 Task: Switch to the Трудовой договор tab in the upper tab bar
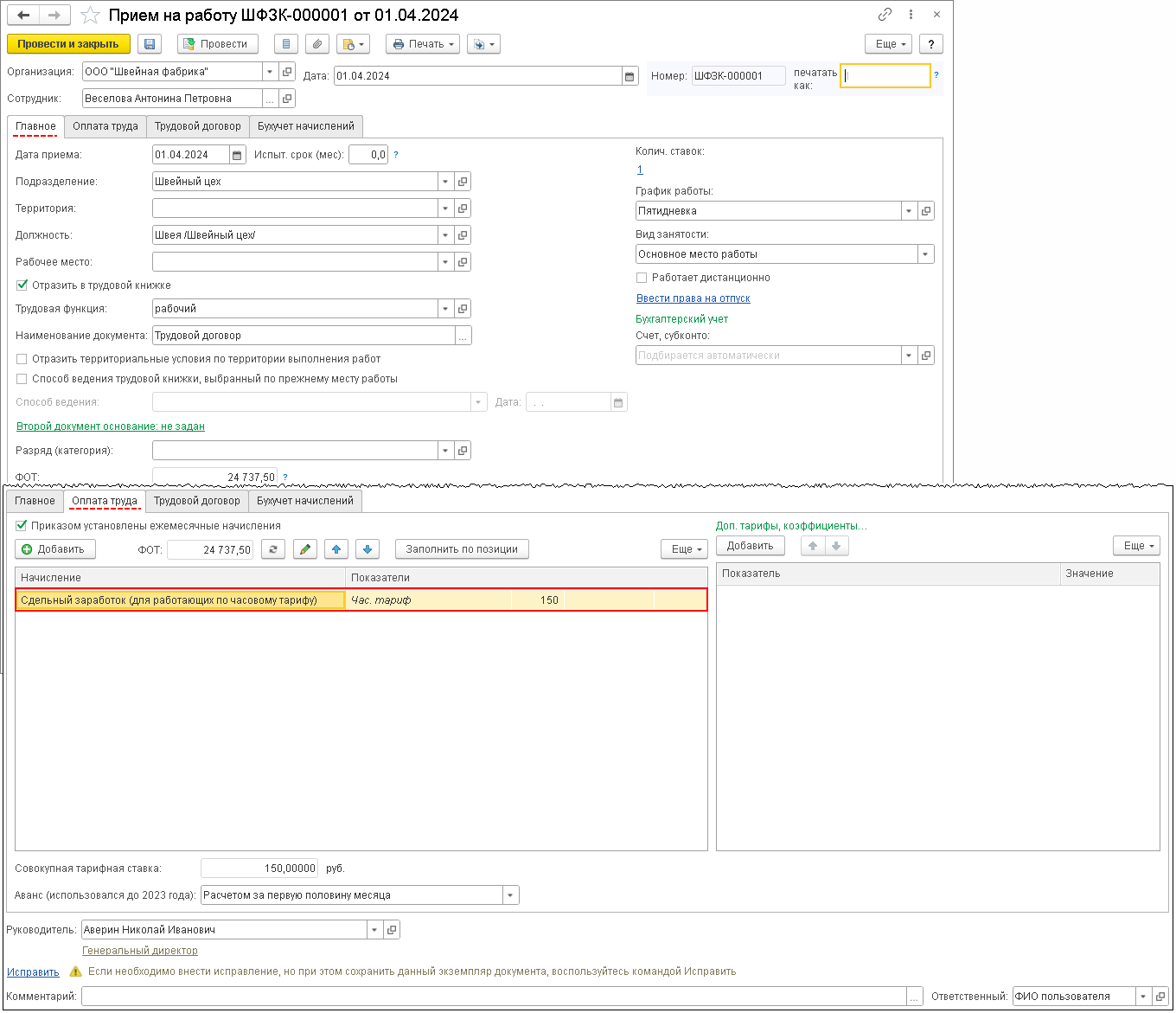(198, 126)
